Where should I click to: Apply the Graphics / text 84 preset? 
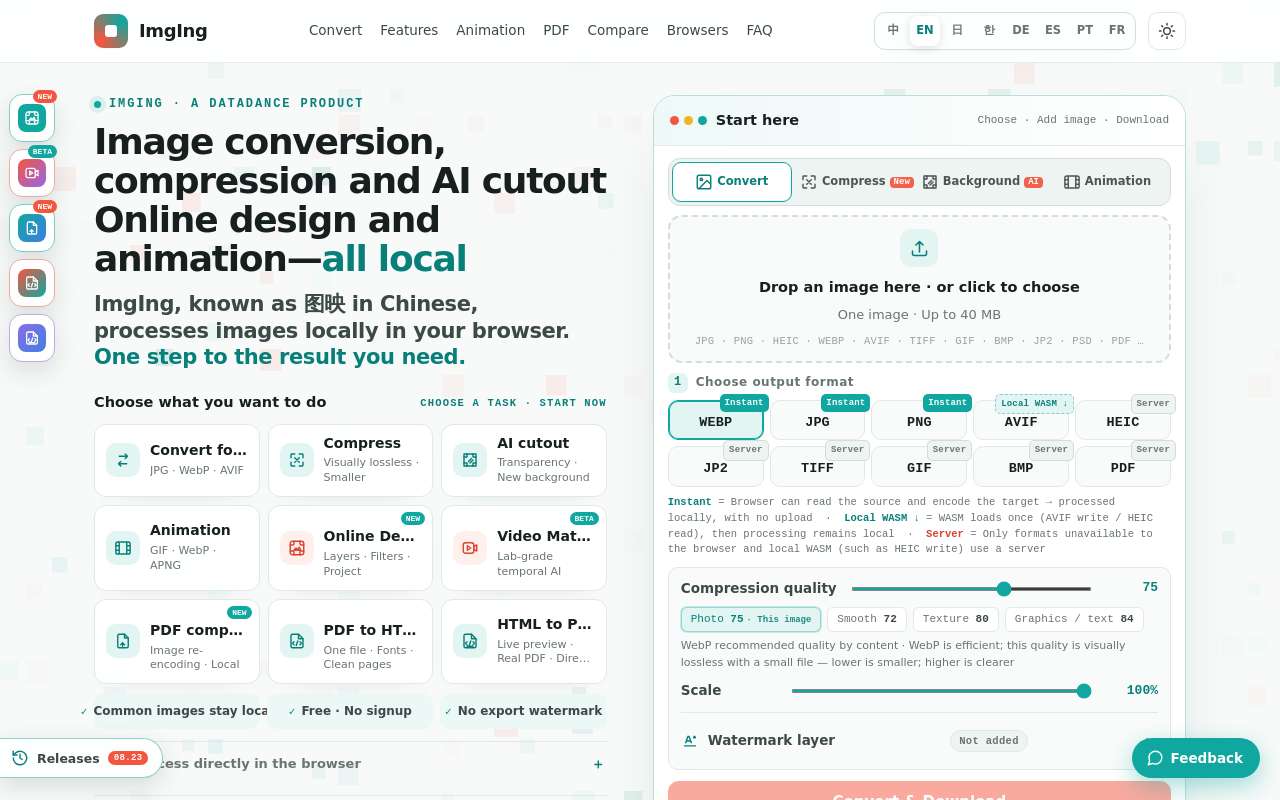pyautogui.click(x=1074, y=619)
